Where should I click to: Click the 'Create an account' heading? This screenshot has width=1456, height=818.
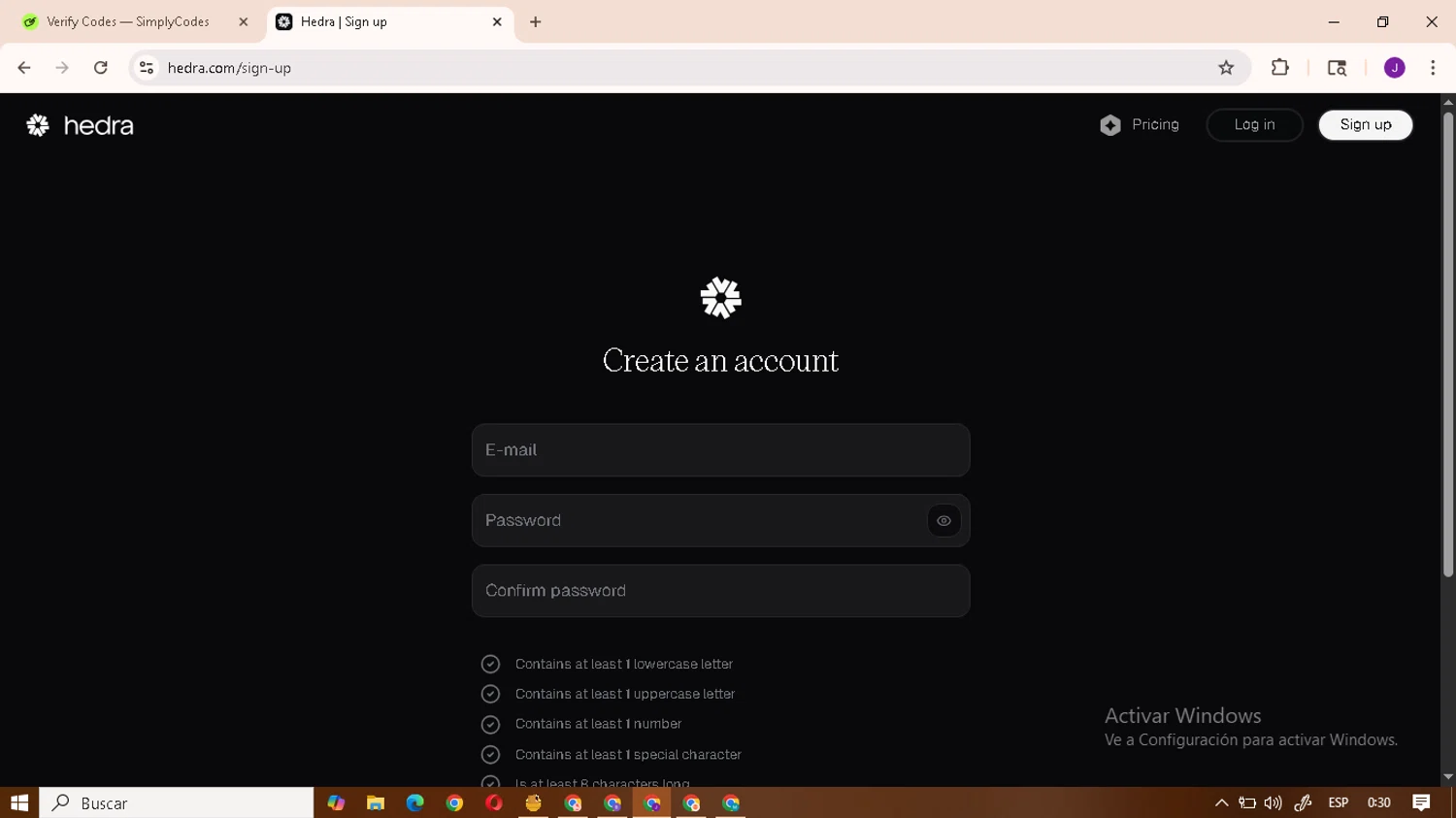click(x=720, y=361)
